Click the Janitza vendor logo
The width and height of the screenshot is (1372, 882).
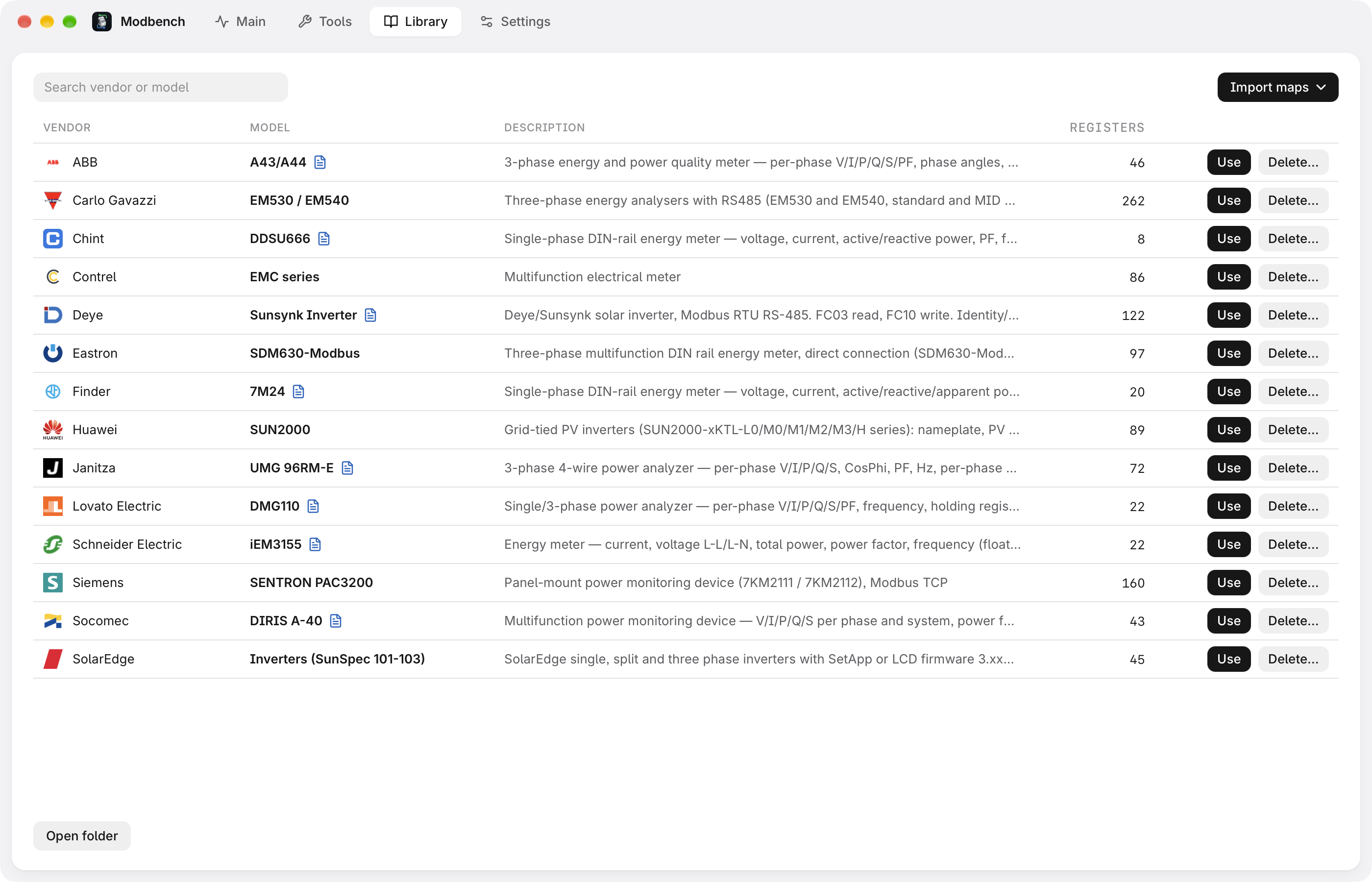click(x=53, y=468)
